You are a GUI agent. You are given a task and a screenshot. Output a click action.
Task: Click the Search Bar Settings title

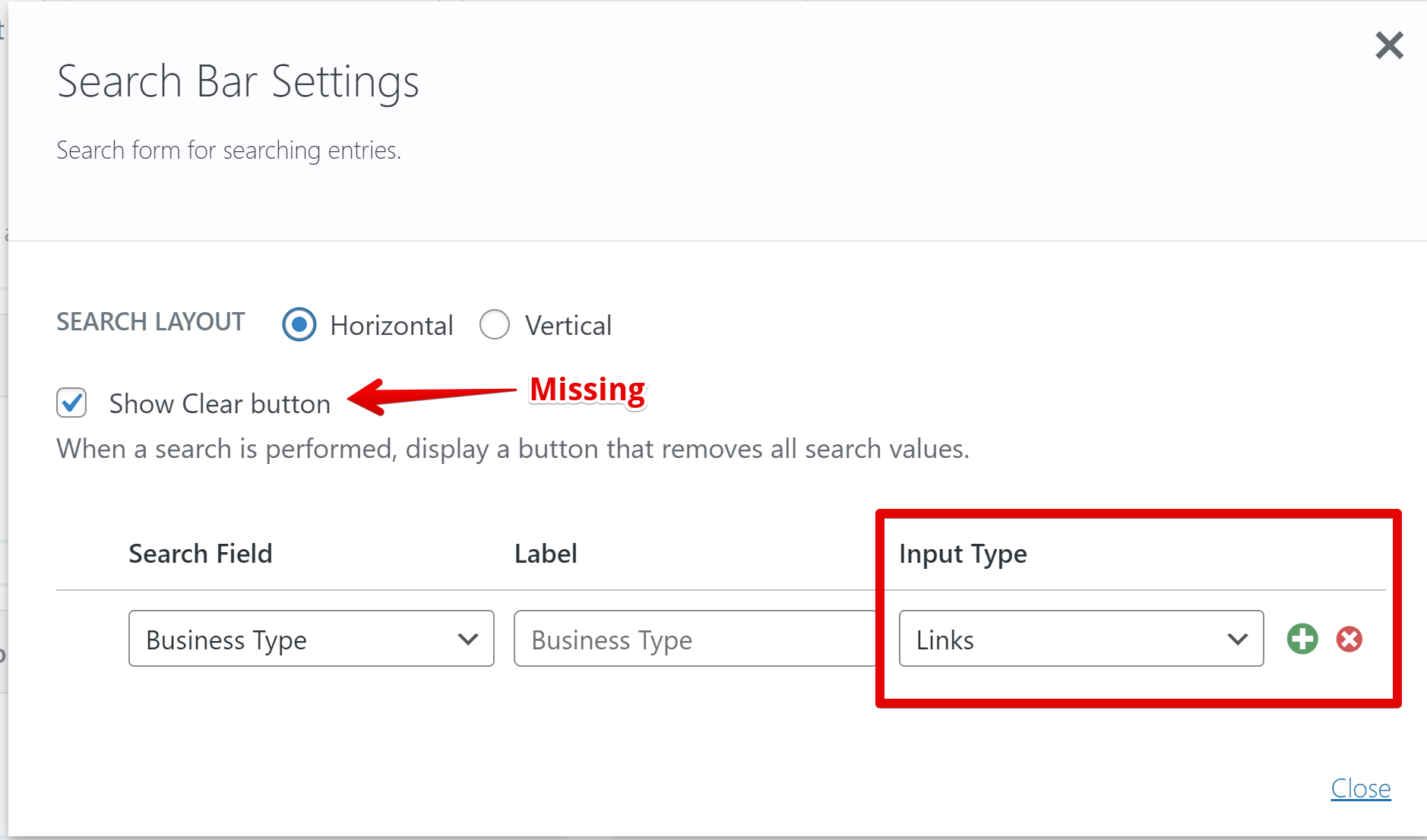pos(237,81)
